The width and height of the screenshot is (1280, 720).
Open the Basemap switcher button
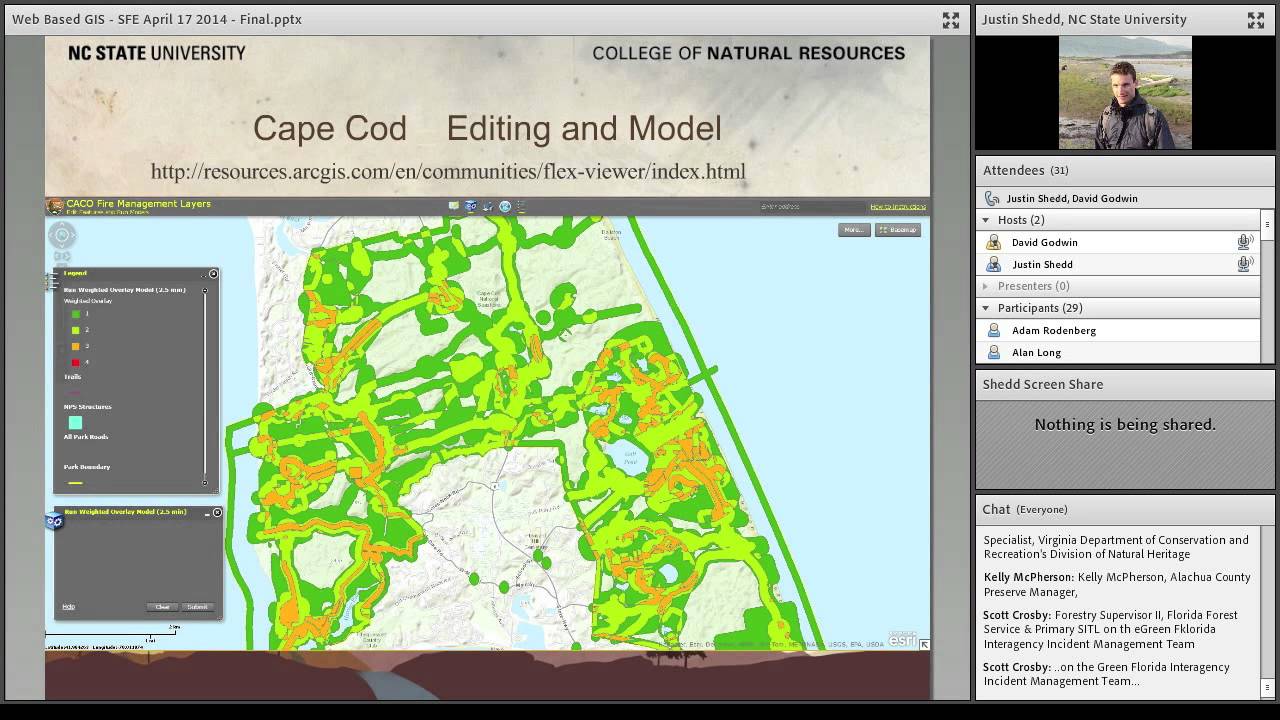click(x=897, y=230)
